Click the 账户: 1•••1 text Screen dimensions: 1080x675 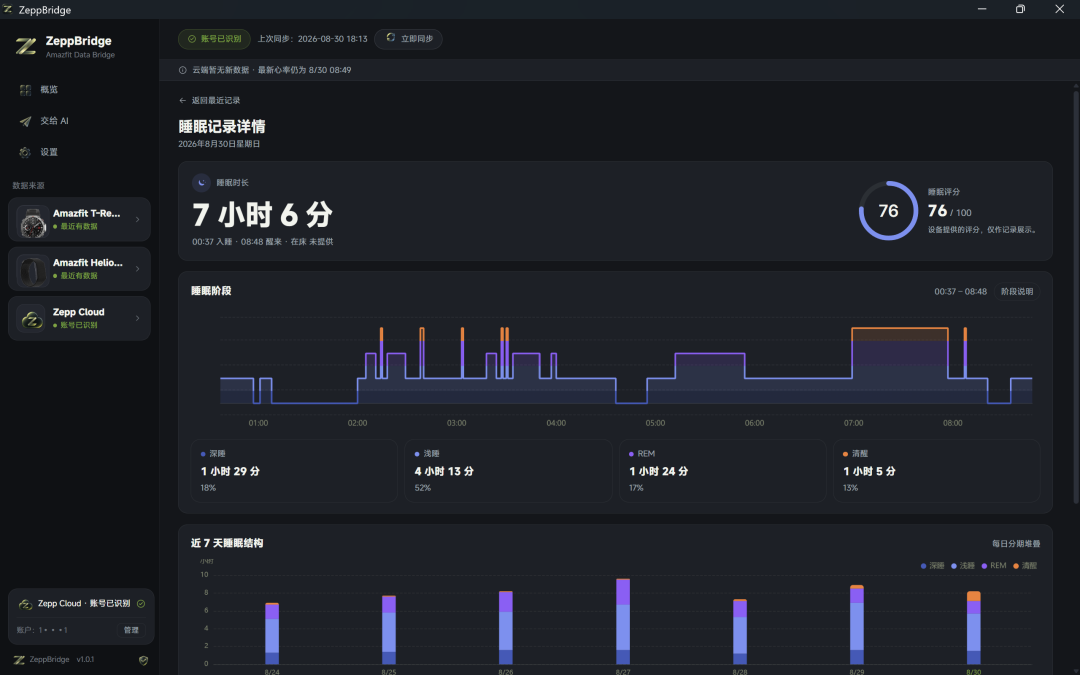[x=43, y=630]
